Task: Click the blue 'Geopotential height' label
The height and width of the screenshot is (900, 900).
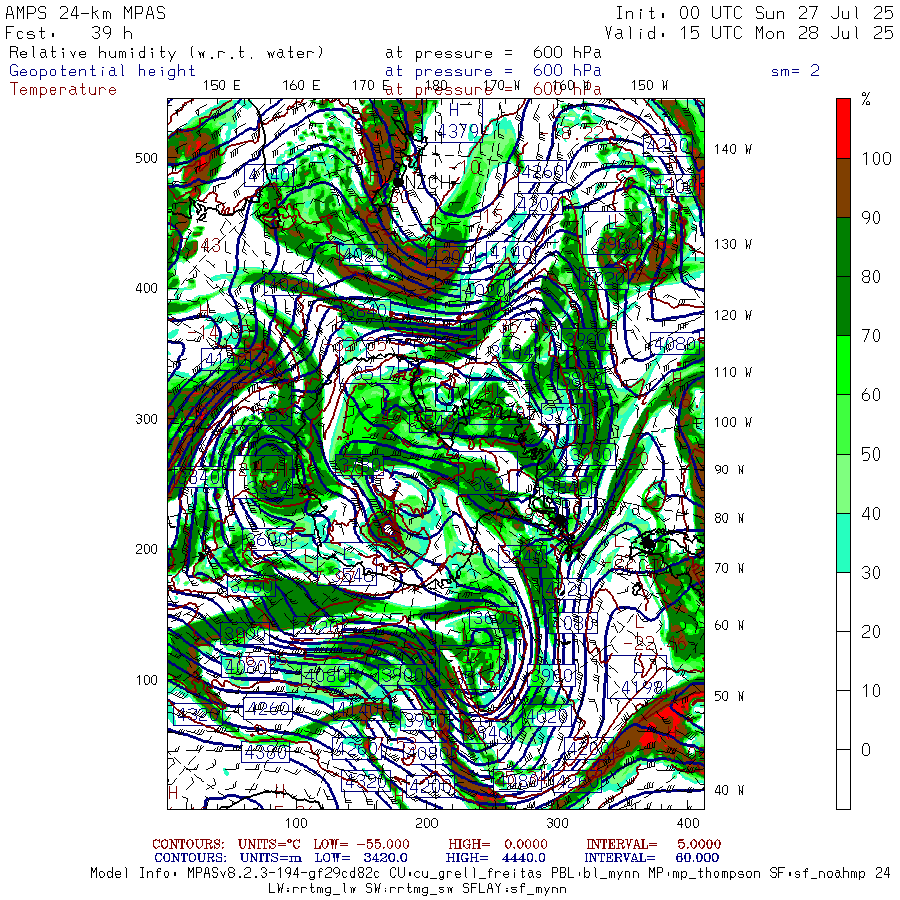Action: coord(102,71)
